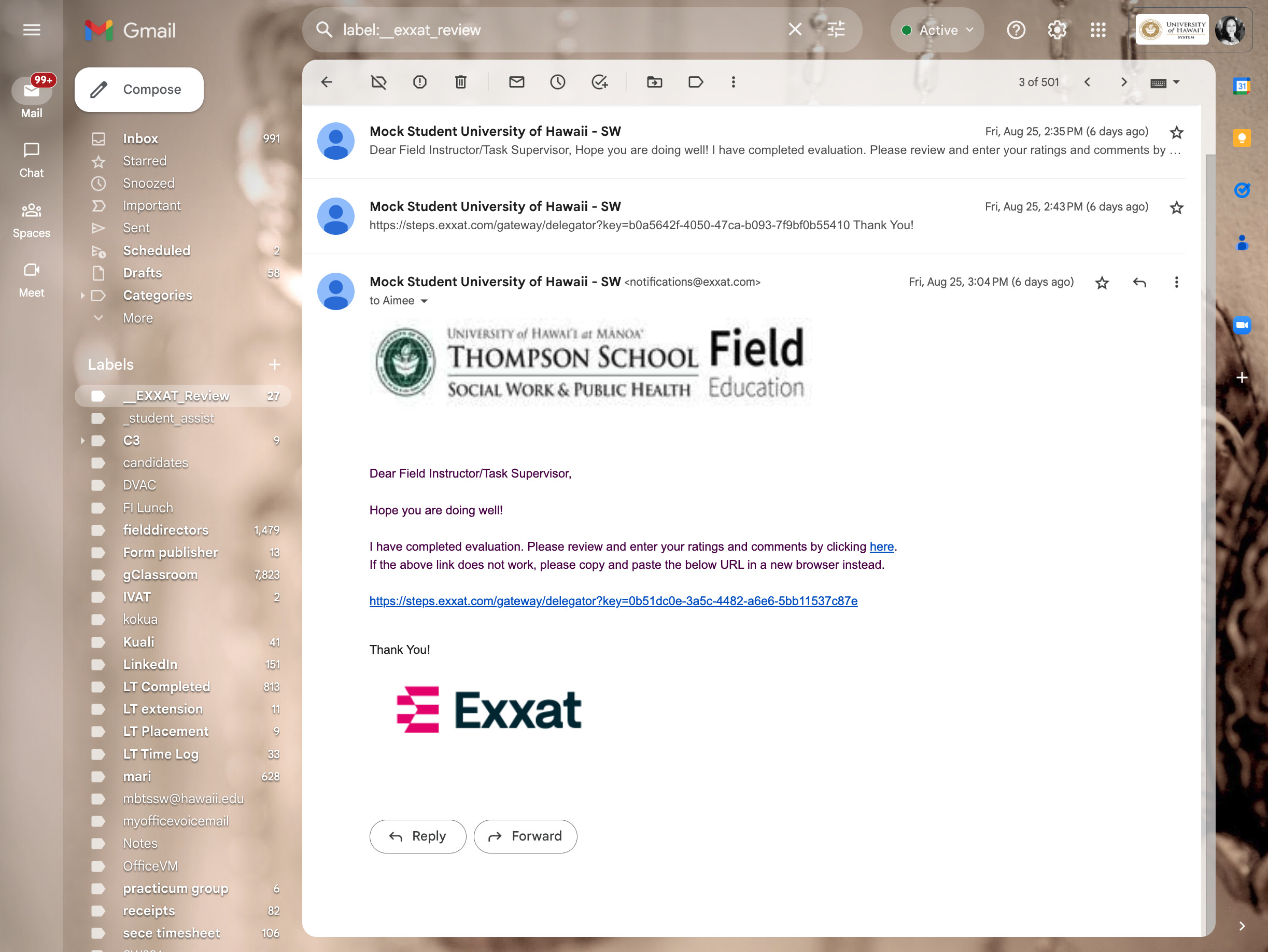Open Gmail Settings gear
Screen dimensions: 1268x952
tap(1057, 30)
